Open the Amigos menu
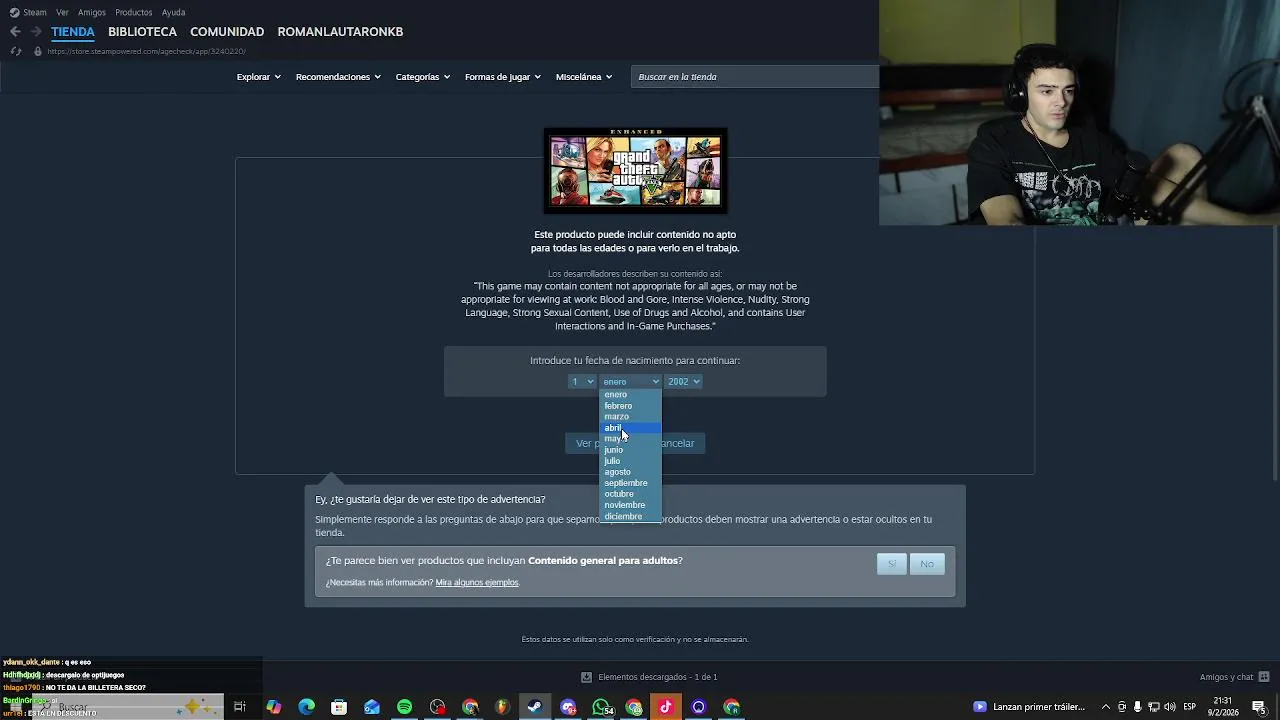 pos(92,12)
